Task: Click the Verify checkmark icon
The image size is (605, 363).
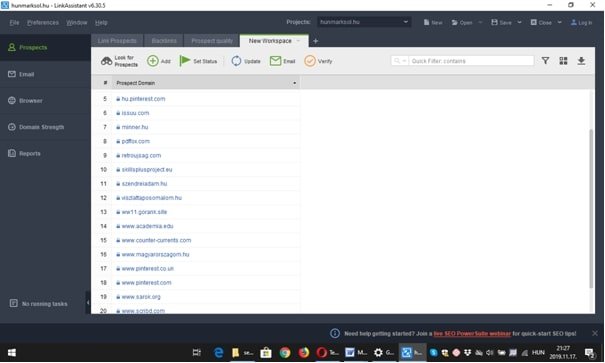Action: click(x=310, y=61)
